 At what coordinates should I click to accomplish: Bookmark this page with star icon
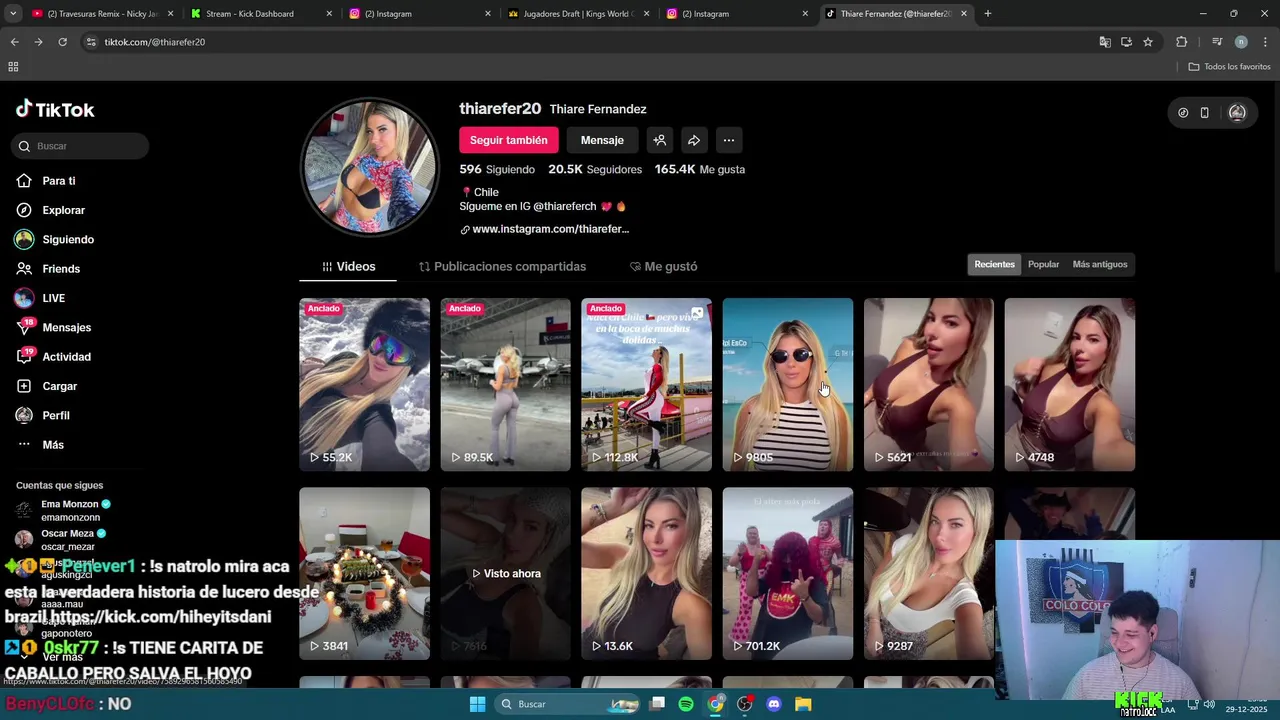click(1148, 42)
